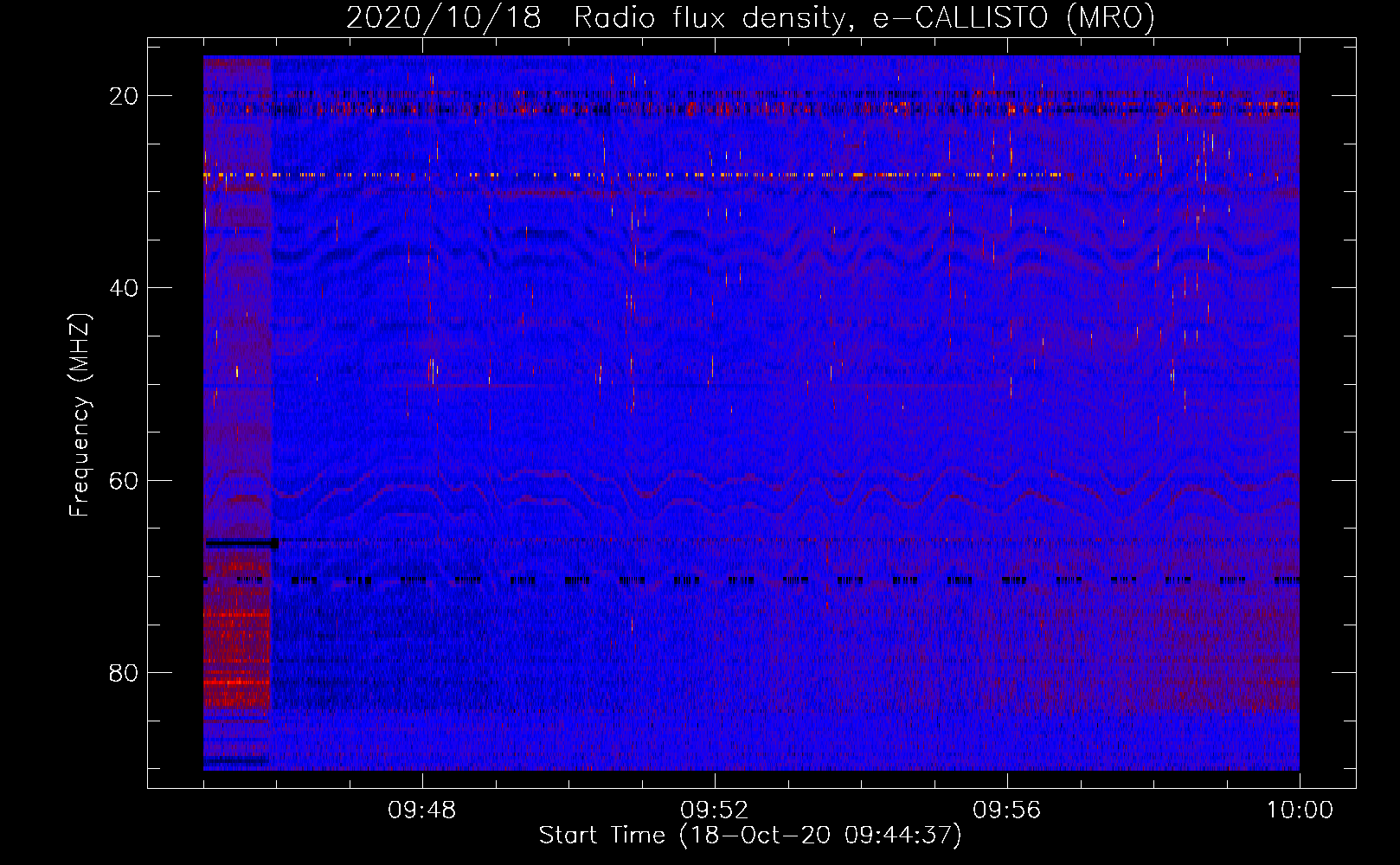Click the "60" frequency tick label
Screen dimensions: 1400x865
tap(124, 481)
